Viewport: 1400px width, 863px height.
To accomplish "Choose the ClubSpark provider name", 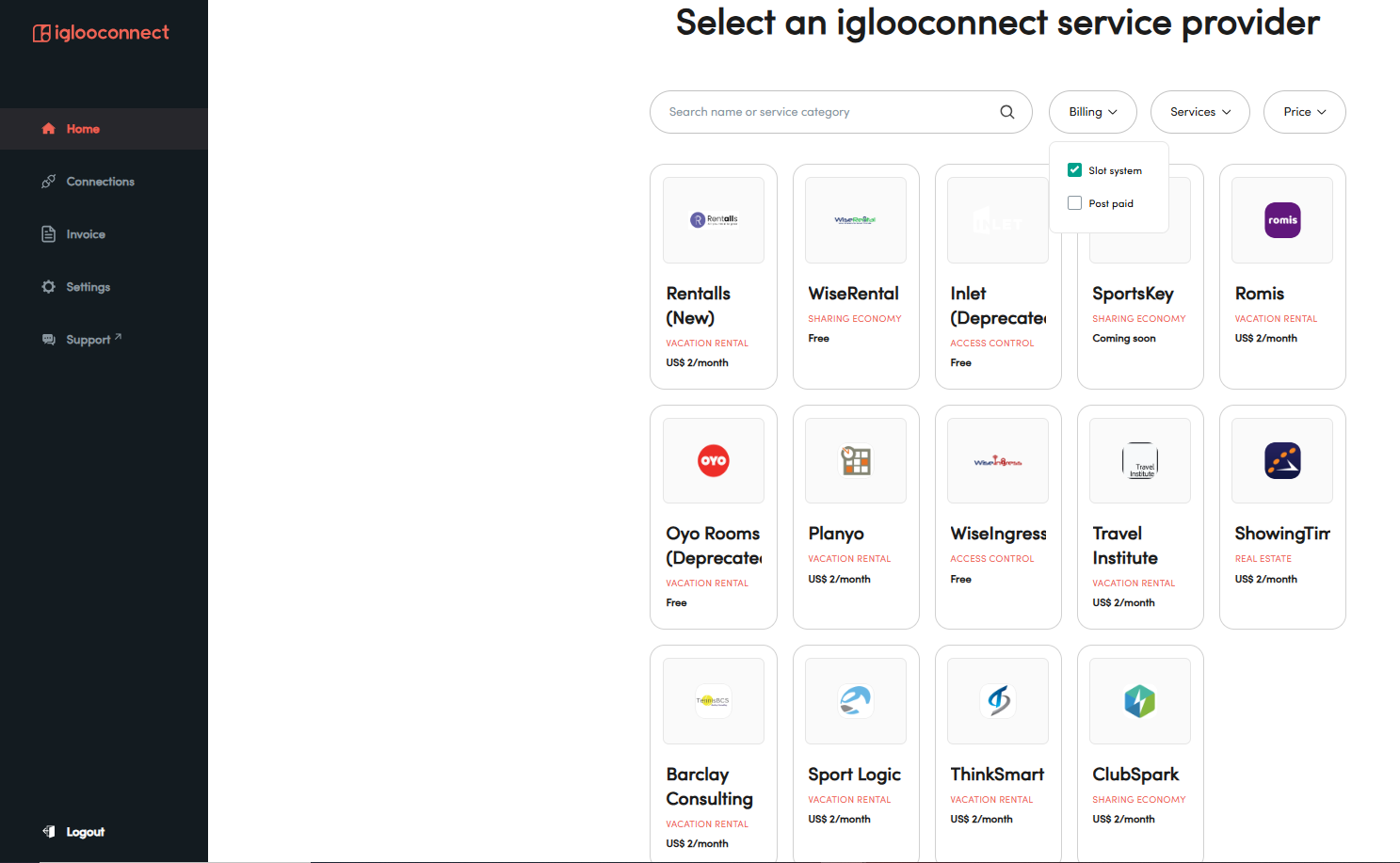I will 1135,775.
